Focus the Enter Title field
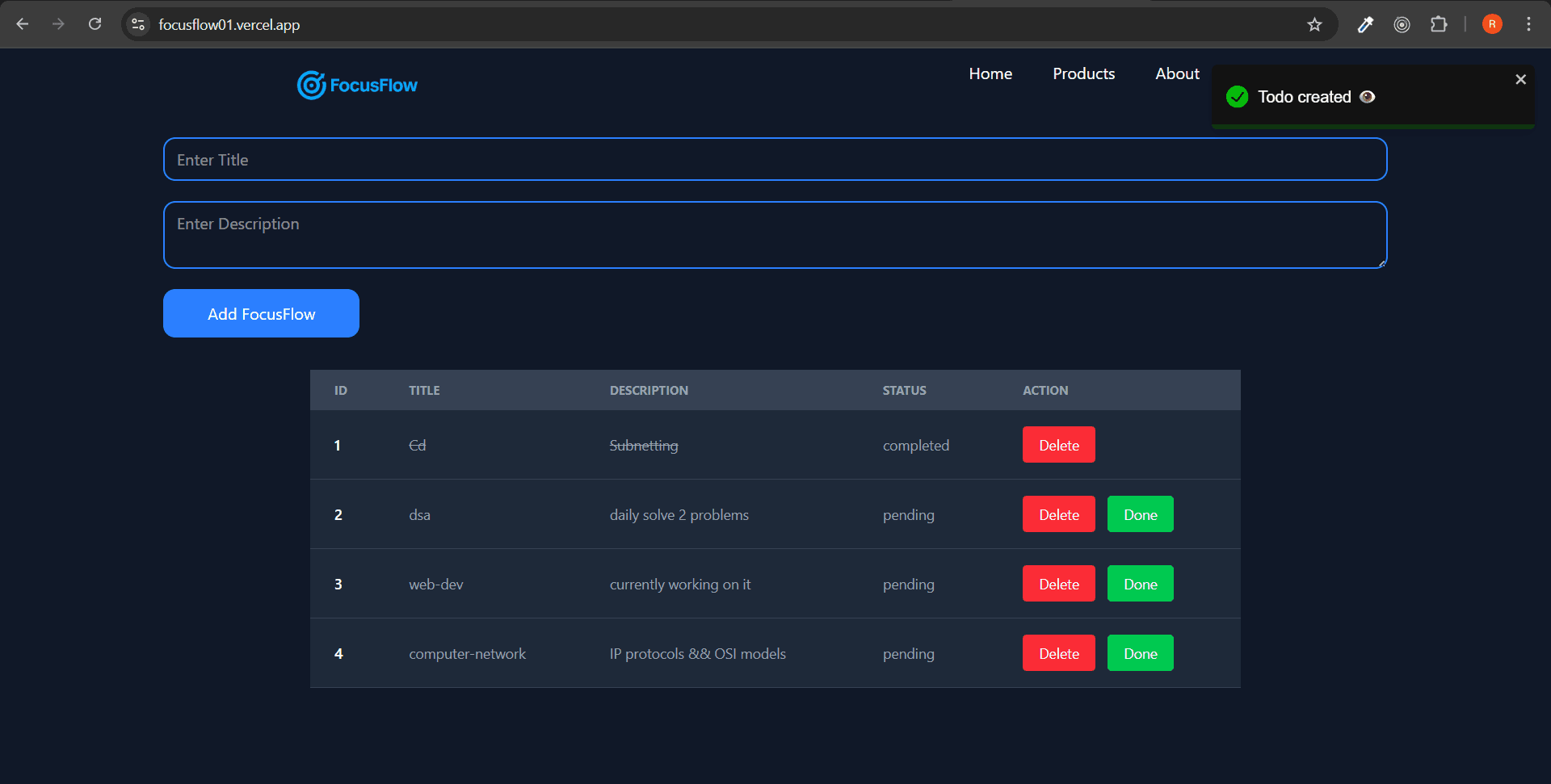1551x784 pixels. [x=775, y=159]
